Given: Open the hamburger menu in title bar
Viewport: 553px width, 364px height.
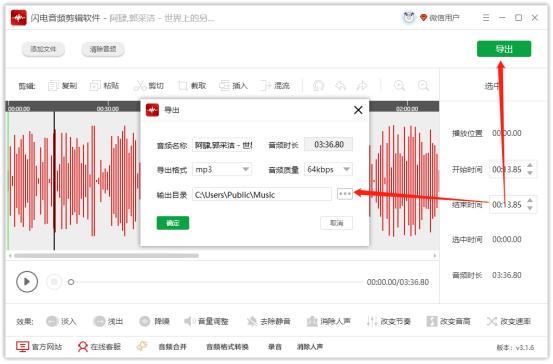Looking at the screenshot, I should click(x=486, y=17).
